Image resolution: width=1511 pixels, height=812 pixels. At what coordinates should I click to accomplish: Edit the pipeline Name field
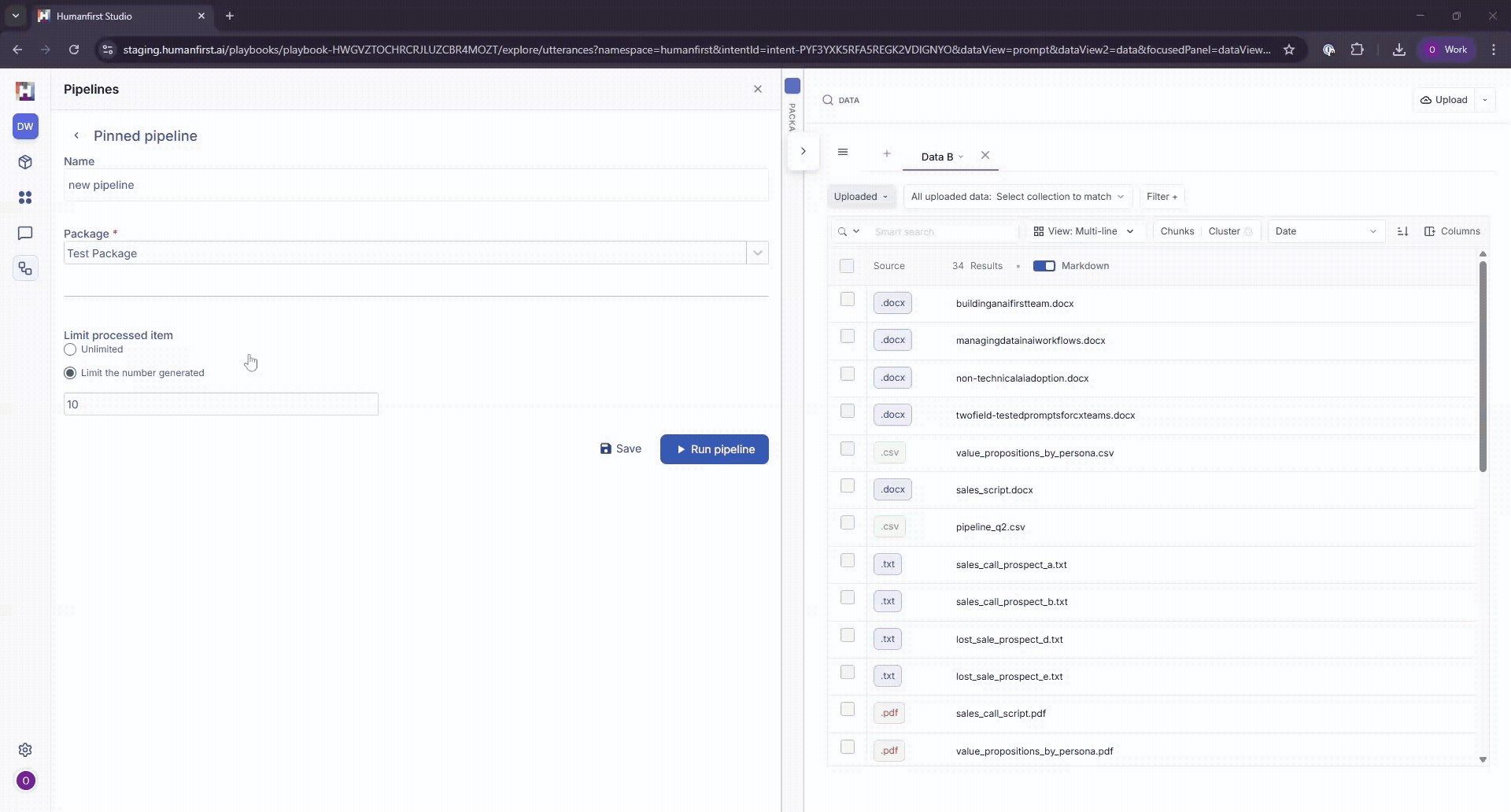pyautogui.click(x=416, y=185)
